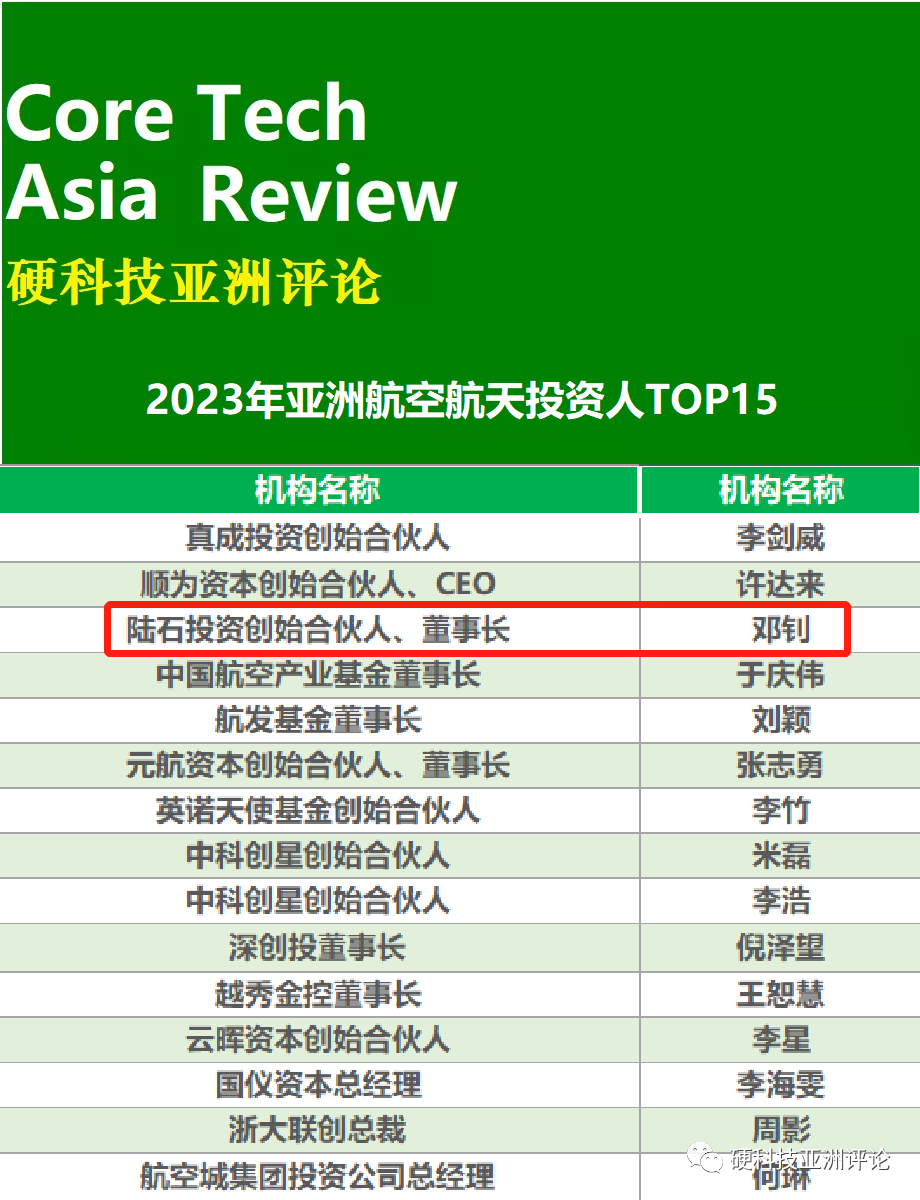This screenshot has height=1200, width=920.
Task: Click the name 李海雯
Action: coord(781,1084)
